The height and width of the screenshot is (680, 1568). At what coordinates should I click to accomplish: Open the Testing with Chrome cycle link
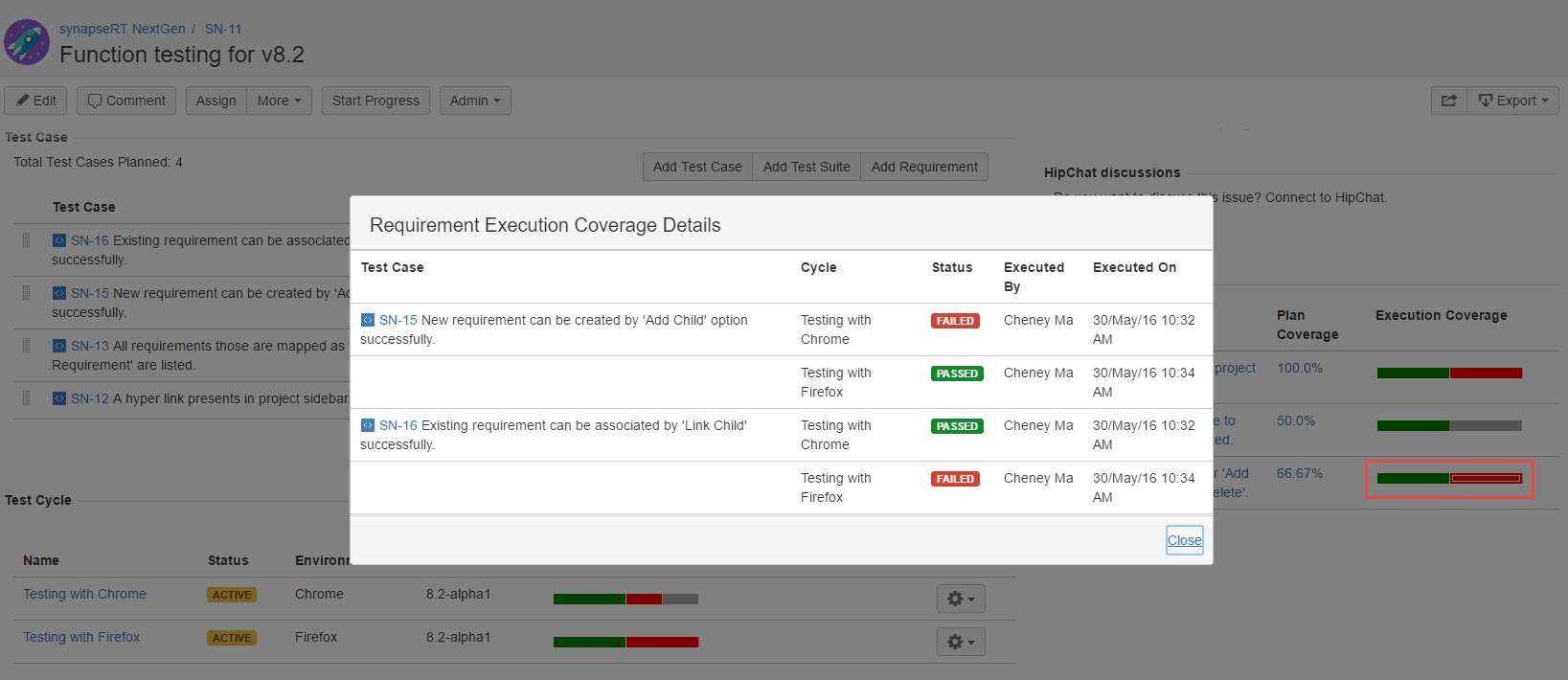(85, 594)
